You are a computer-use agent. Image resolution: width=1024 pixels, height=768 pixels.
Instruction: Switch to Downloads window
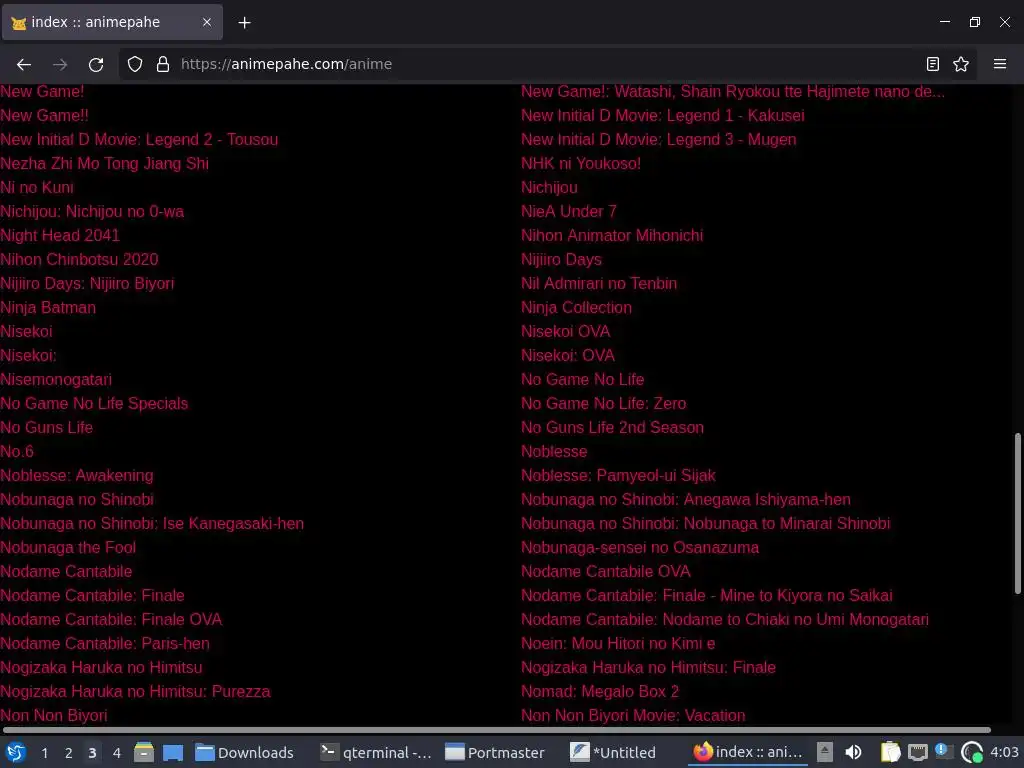pyautogui.click(x=245, y=752)
